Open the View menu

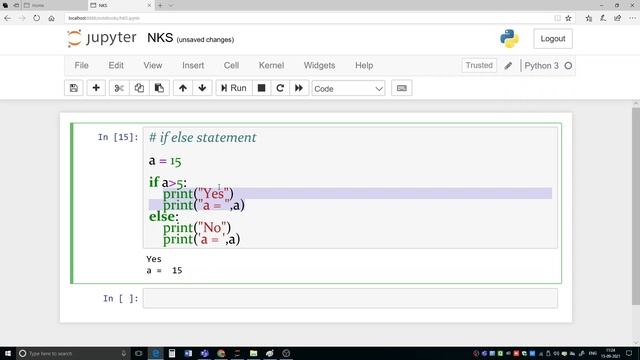click(153, 65)
